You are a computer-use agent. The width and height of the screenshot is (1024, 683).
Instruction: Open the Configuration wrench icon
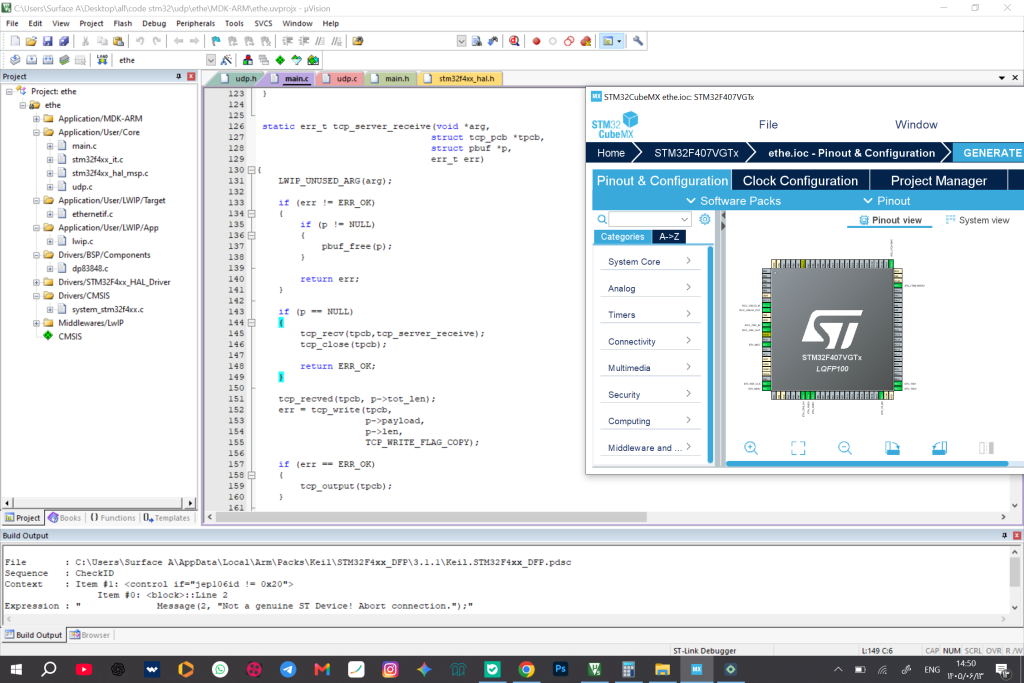point(638,41)
